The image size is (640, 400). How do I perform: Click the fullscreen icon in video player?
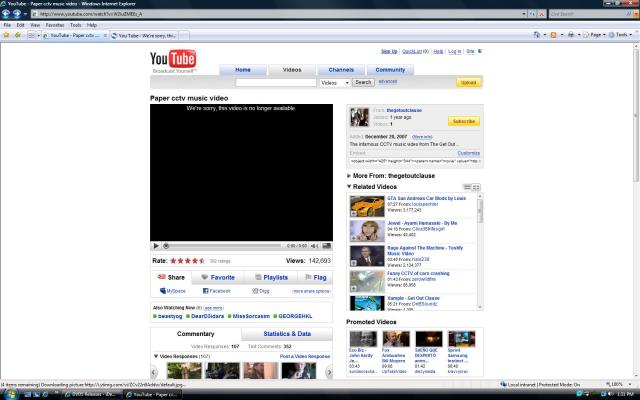pos(327,246)
